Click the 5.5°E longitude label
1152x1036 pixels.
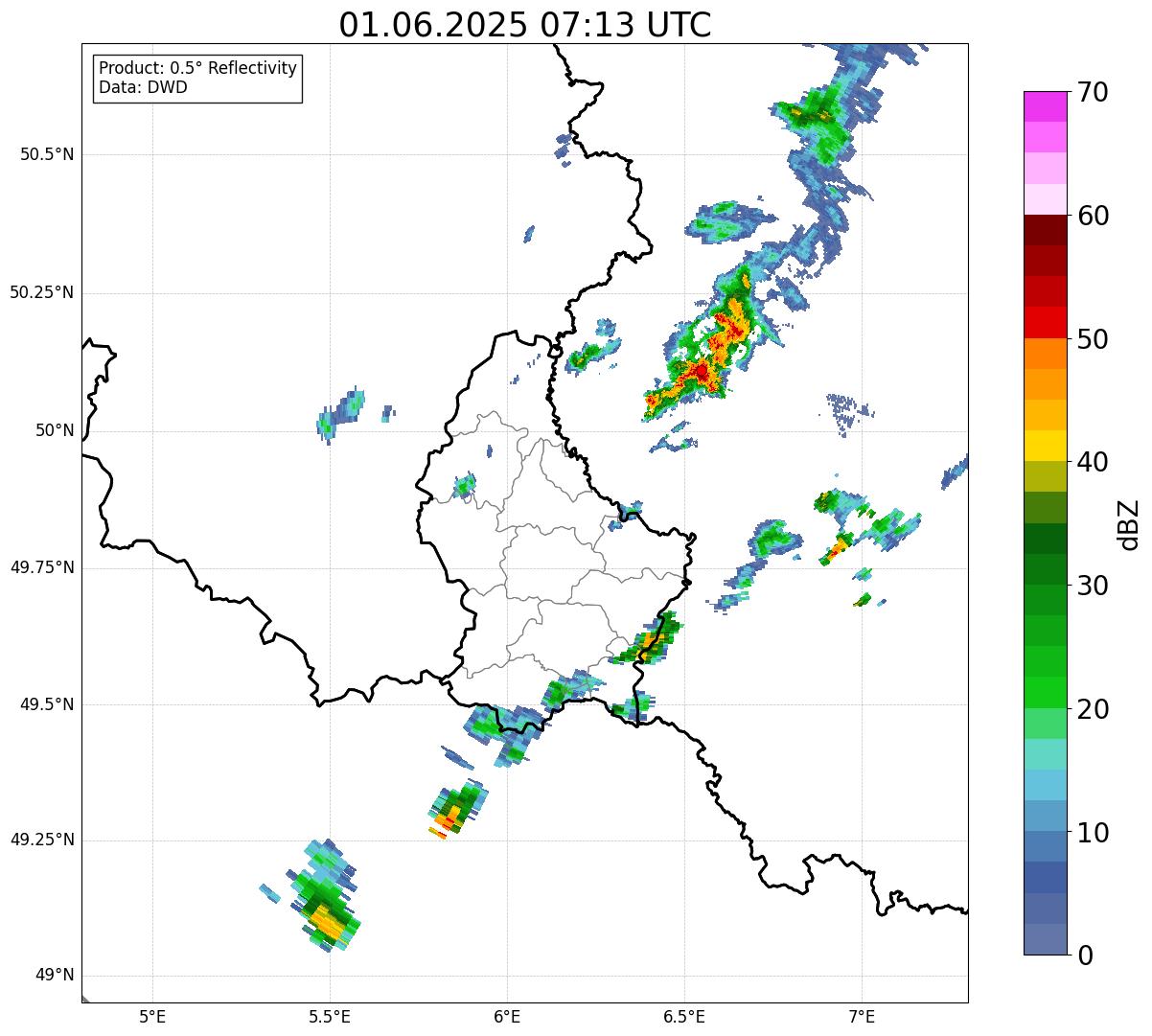[330, 1016]
